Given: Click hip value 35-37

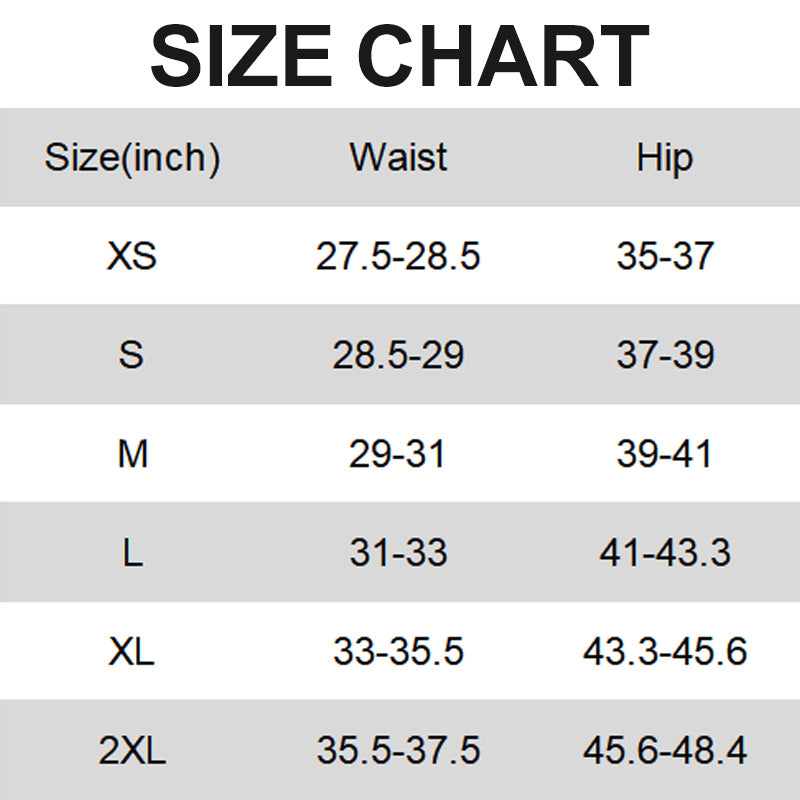Looking at the screenshot, I should [x=664, y=257].
